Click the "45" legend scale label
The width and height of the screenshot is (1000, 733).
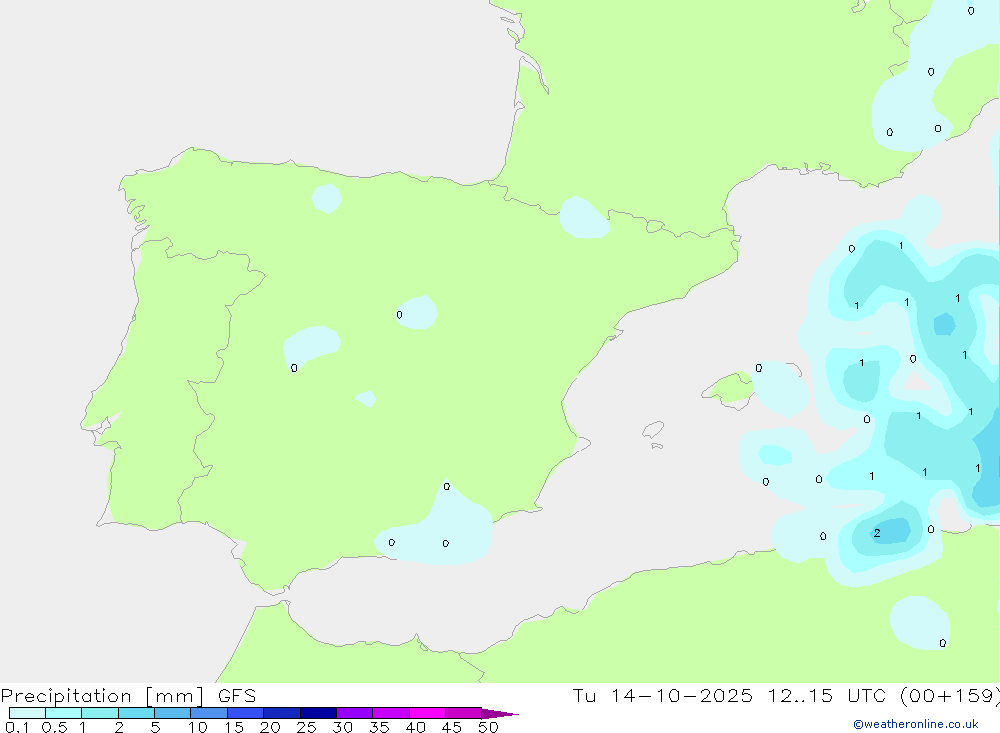tap(452, 727)
